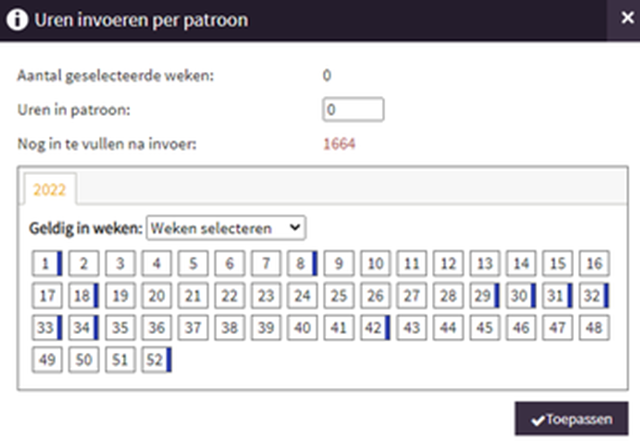
Task: Toggle week 18 in the grid
Action: (x=83, y=296)
